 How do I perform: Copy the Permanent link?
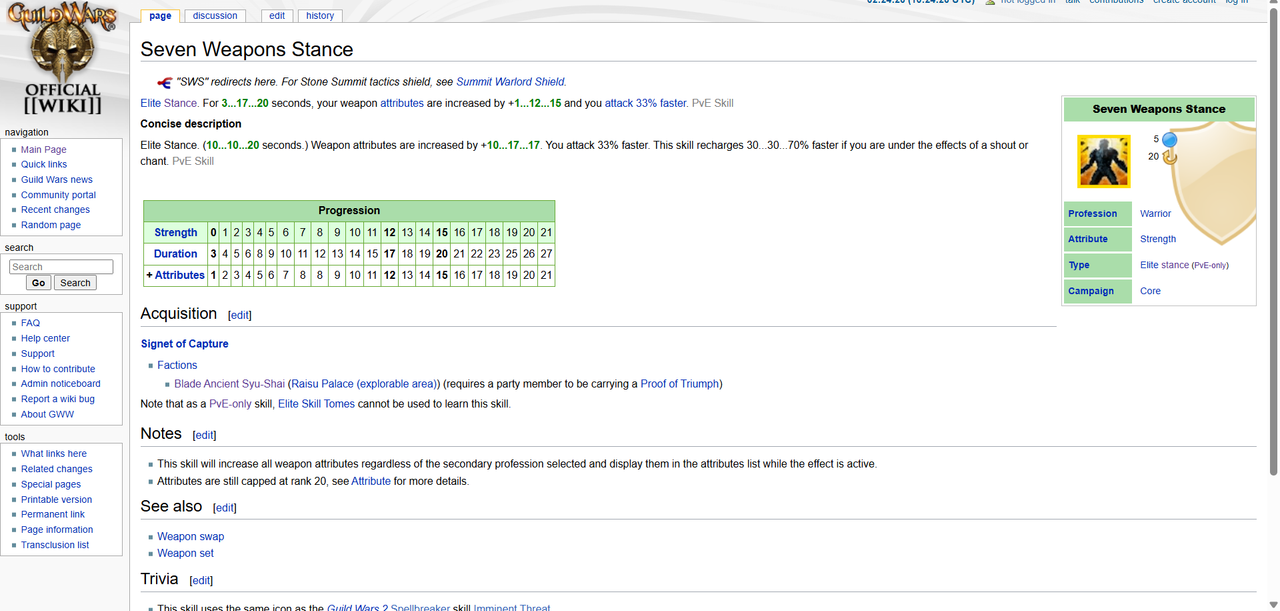[53, 515]
